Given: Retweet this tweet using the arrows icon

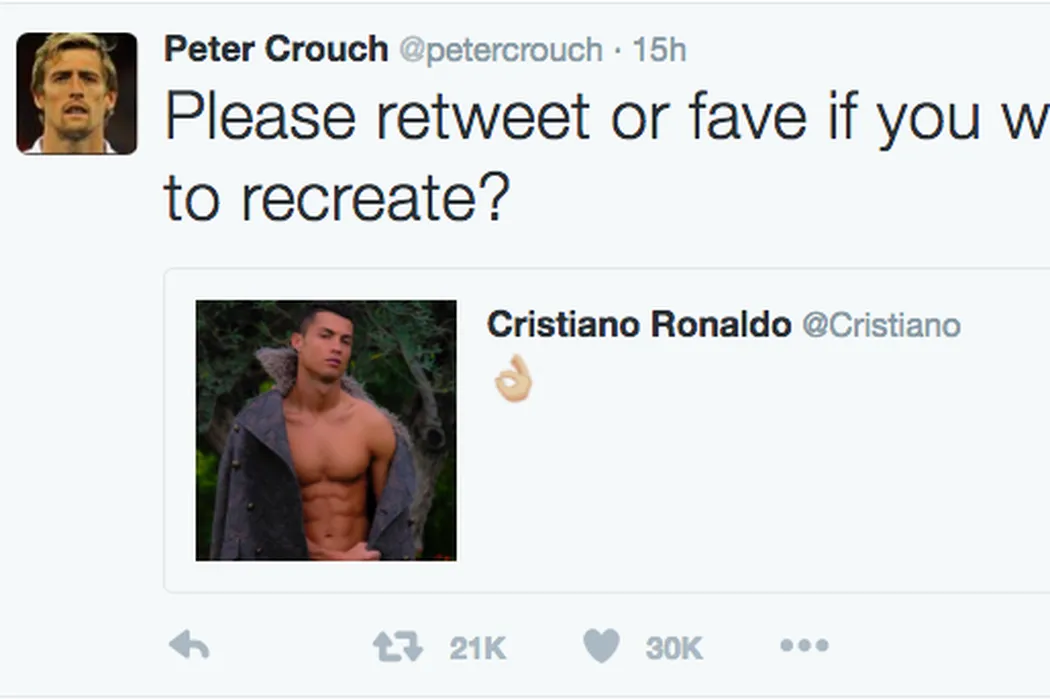Looking at the screenshot, I should coord(398,647).
